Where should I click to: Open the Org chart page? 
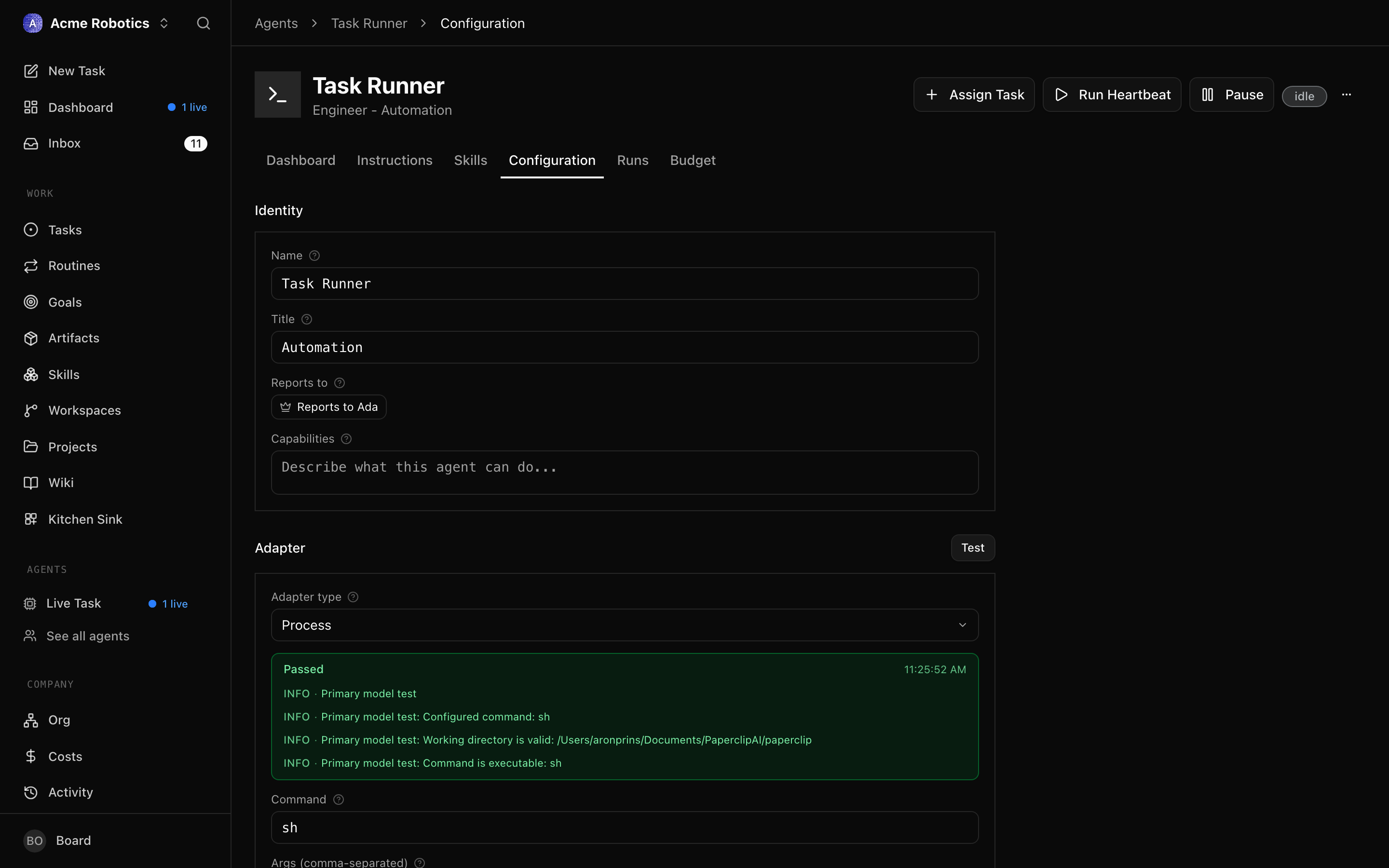(x=115, y=720)
